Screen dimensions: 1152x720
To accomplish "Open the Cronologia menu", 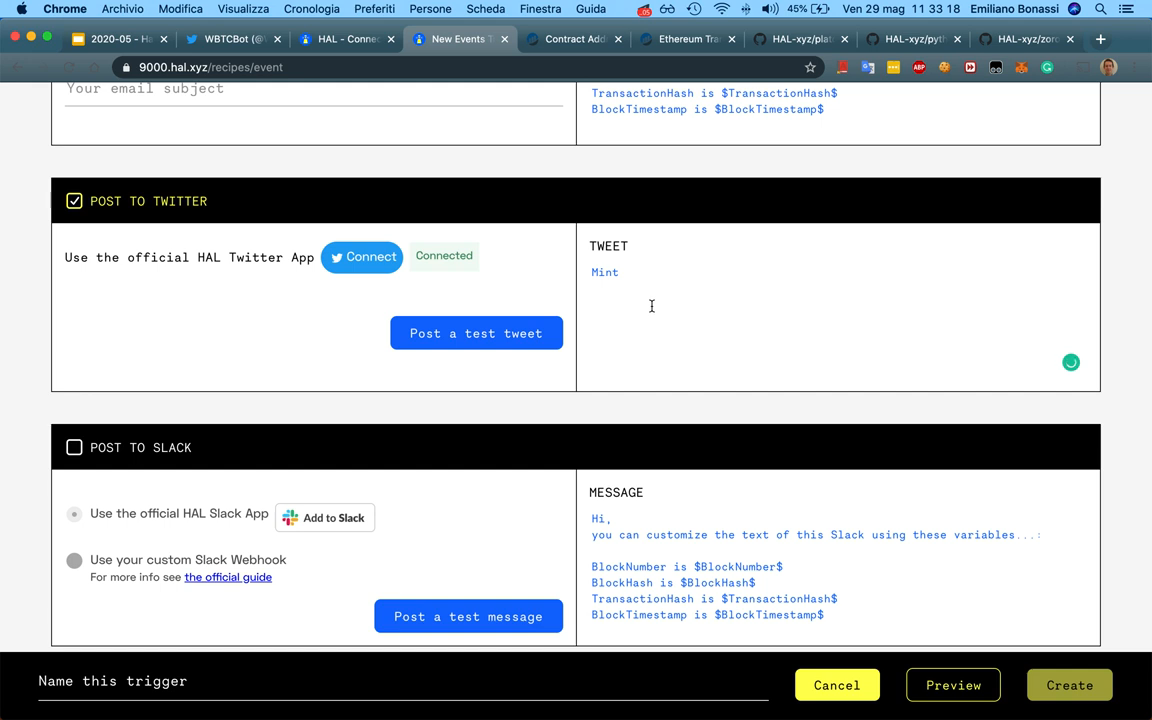I will pyautogui.click(x=312, y=9).
